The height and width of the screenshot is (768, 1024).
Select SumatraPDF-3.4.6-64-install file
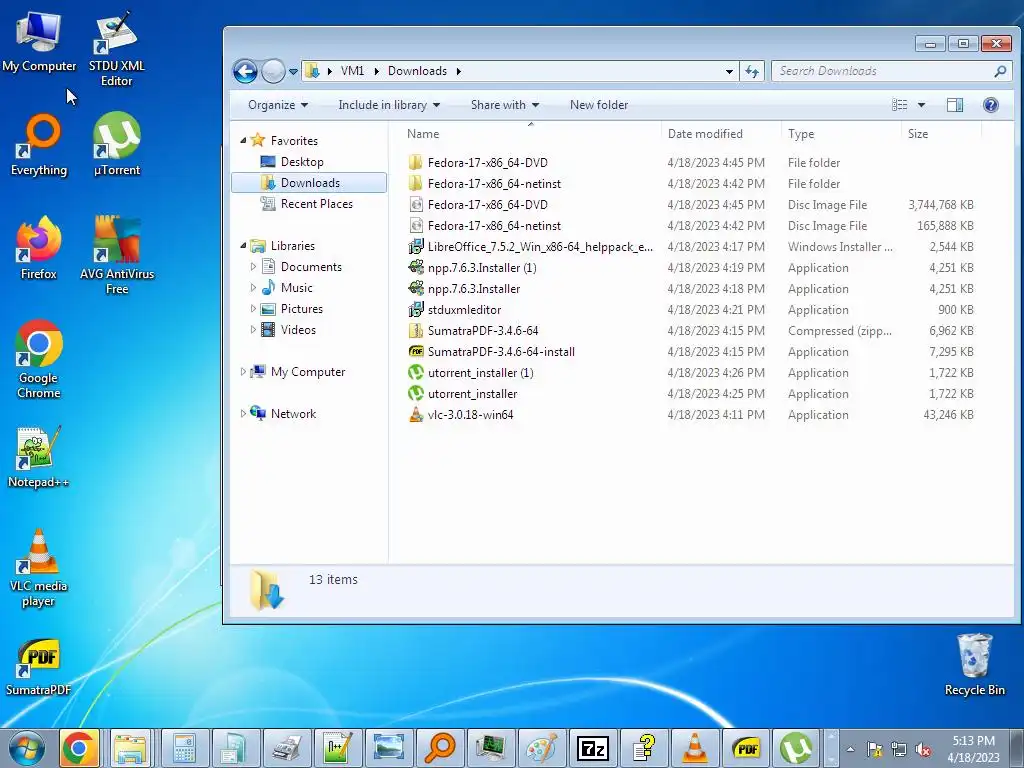(x=691, y=352)
